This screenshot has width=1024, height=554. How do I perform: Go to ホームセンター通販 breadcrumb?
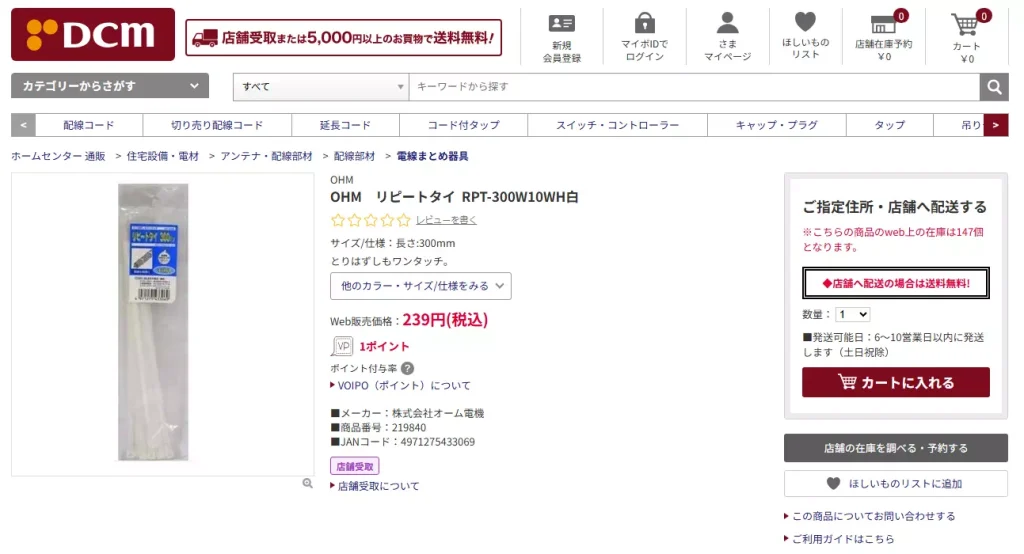point(58,156)
